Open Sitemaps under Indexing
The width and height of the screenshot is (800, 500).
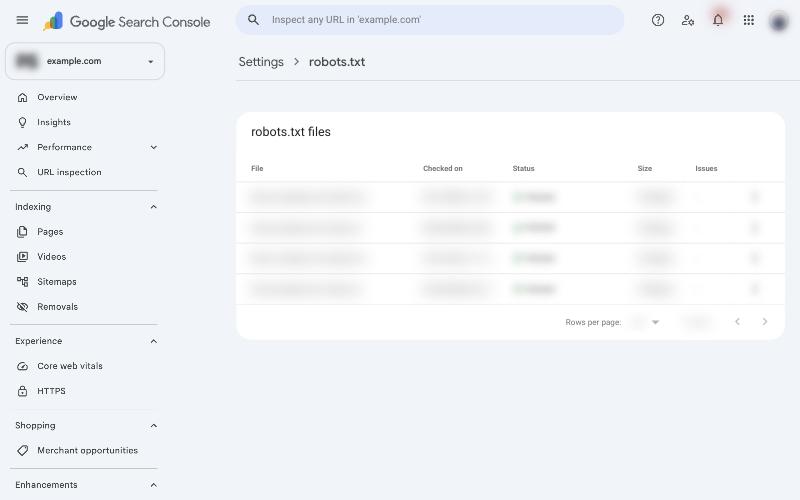click(x=57, y=282)
